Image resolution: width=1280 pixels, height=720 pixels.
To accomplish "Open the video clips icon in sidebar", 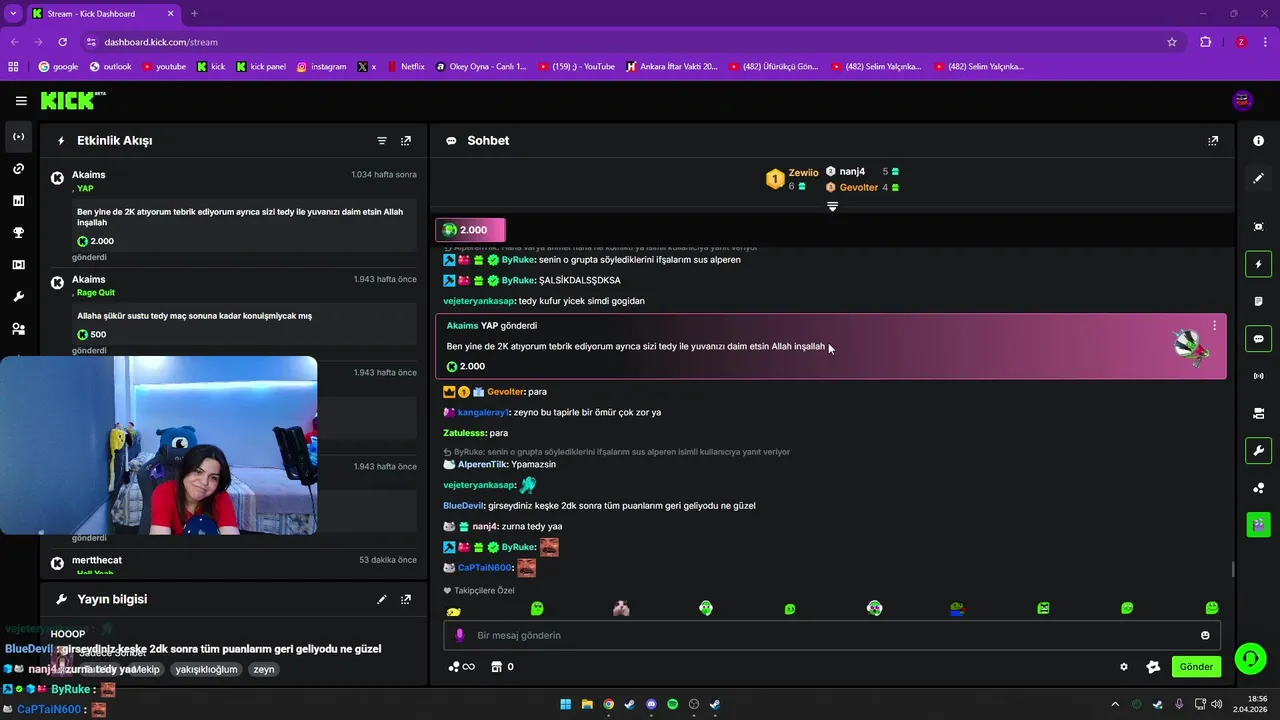I will pyautogui.click(x=19, y=265).
